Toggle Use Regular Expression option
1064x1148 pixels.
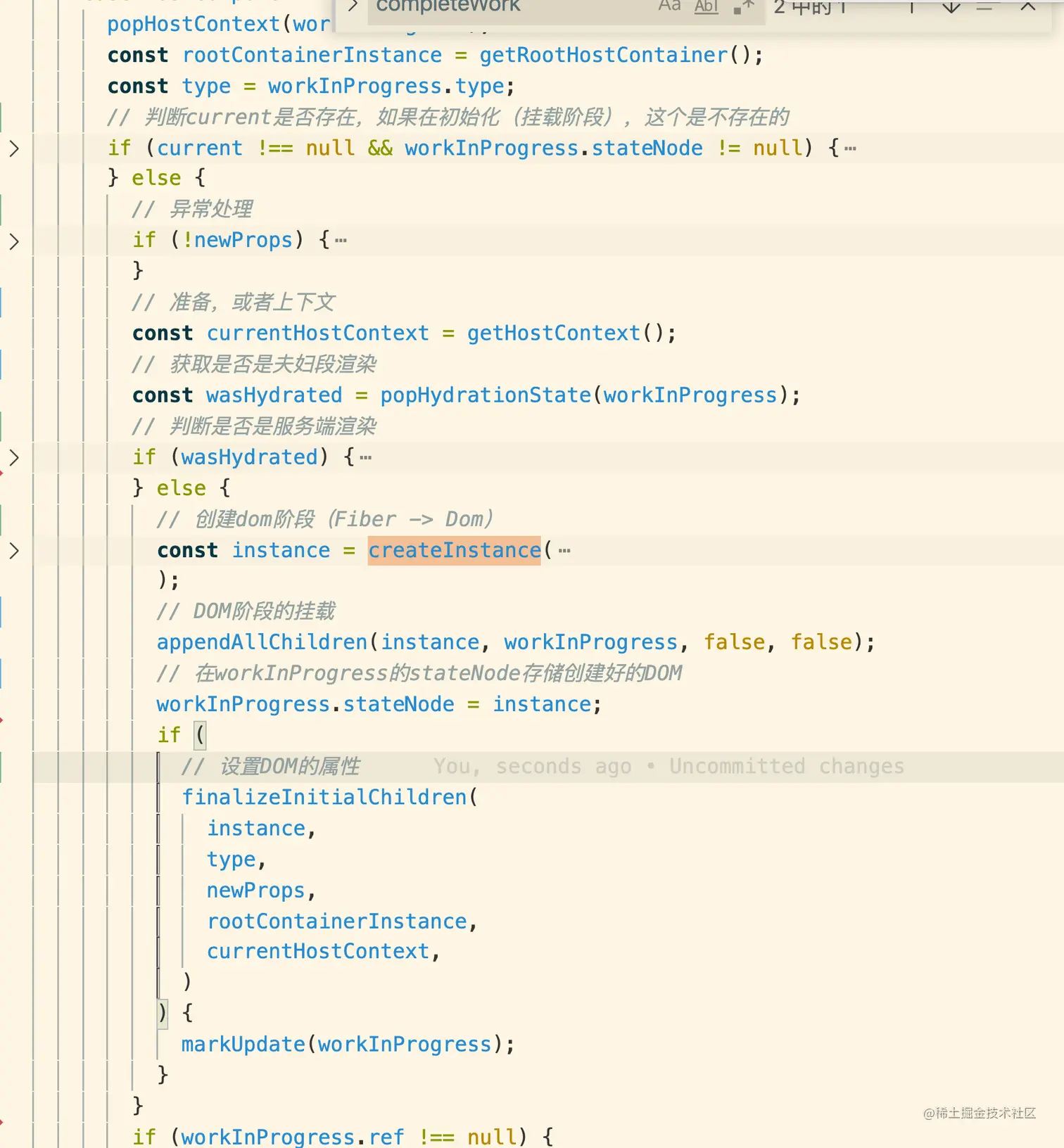click(743, 6)
